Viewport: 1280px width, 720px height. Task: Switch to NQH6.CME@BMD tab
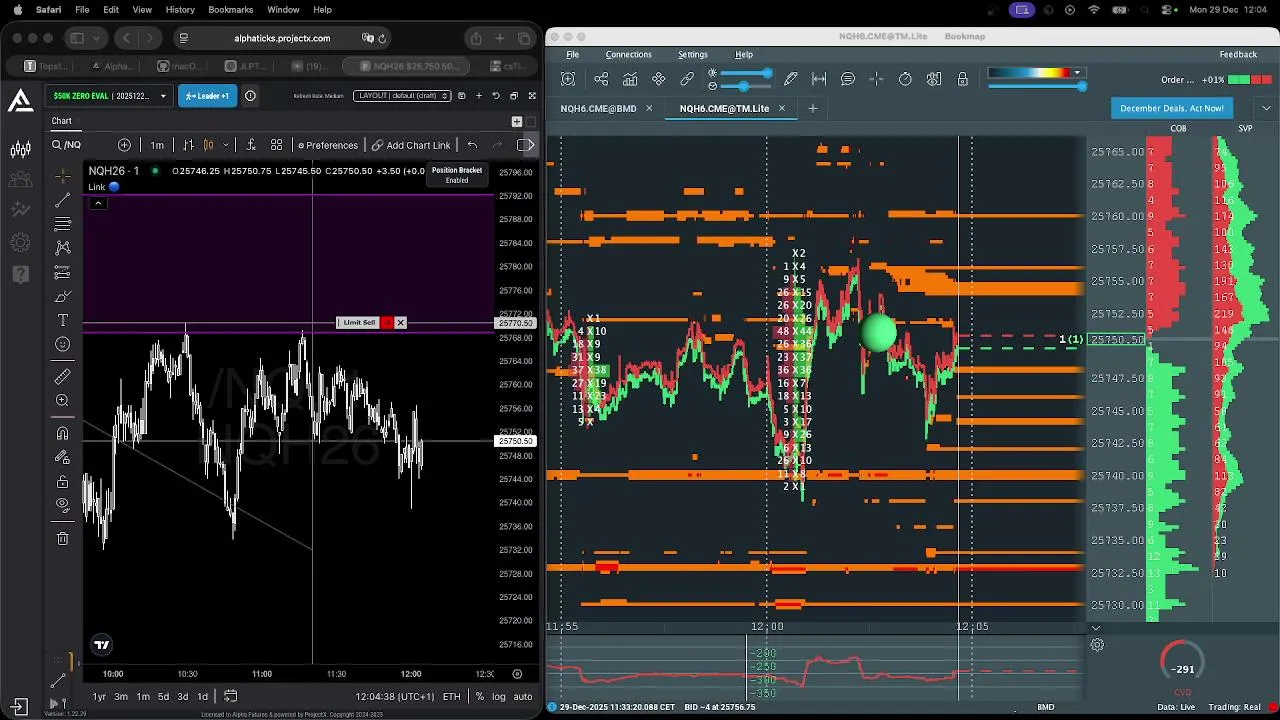[x=598, y=108]
